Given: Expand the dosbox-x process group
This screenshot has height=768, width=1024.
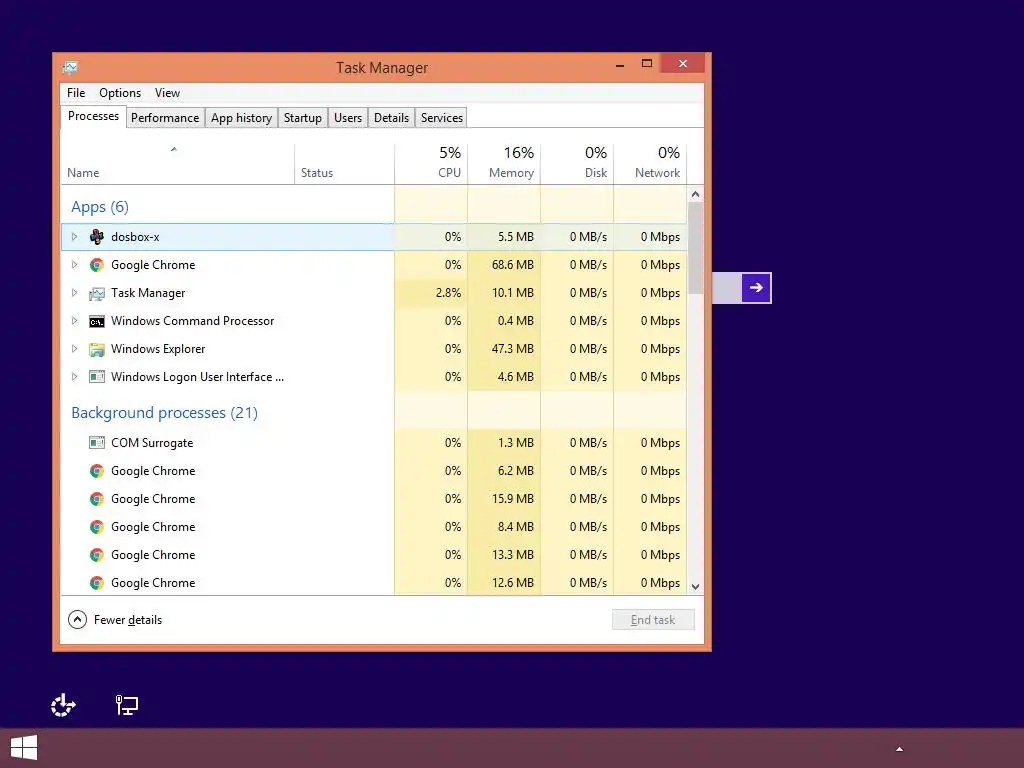Looking at the screenshot, I should pyautogui.click(x=74, y=237).
